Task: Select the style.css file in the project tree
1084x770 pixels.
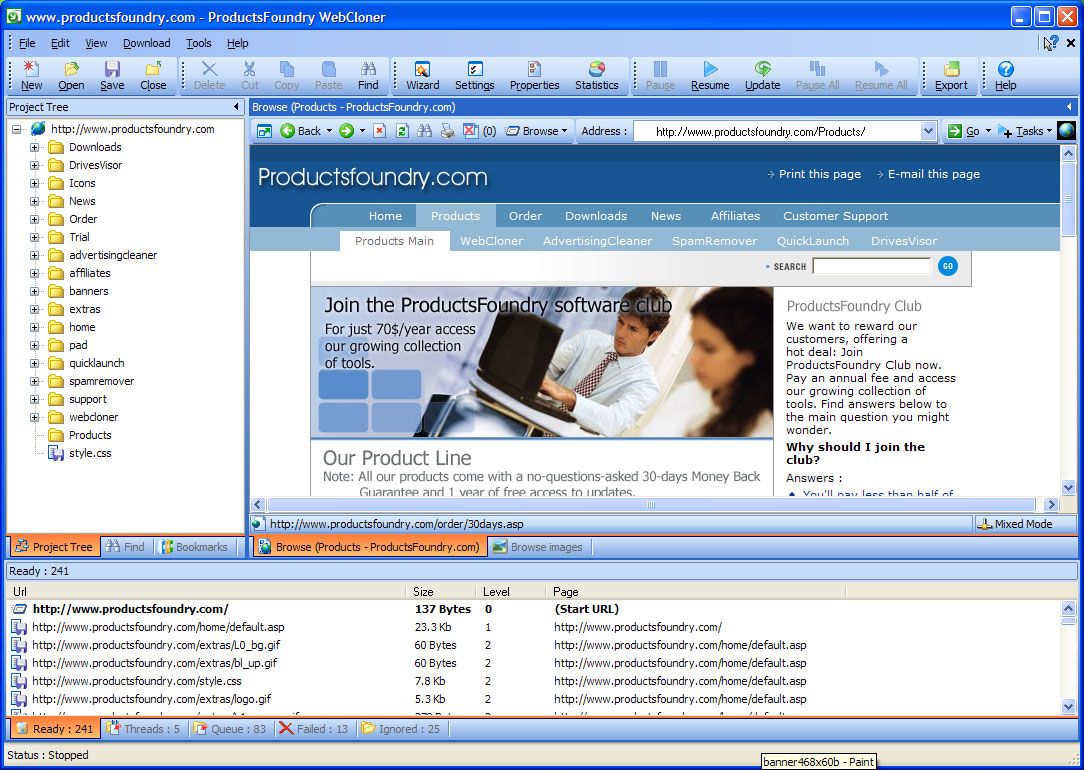Action: (x=90, y=453)
